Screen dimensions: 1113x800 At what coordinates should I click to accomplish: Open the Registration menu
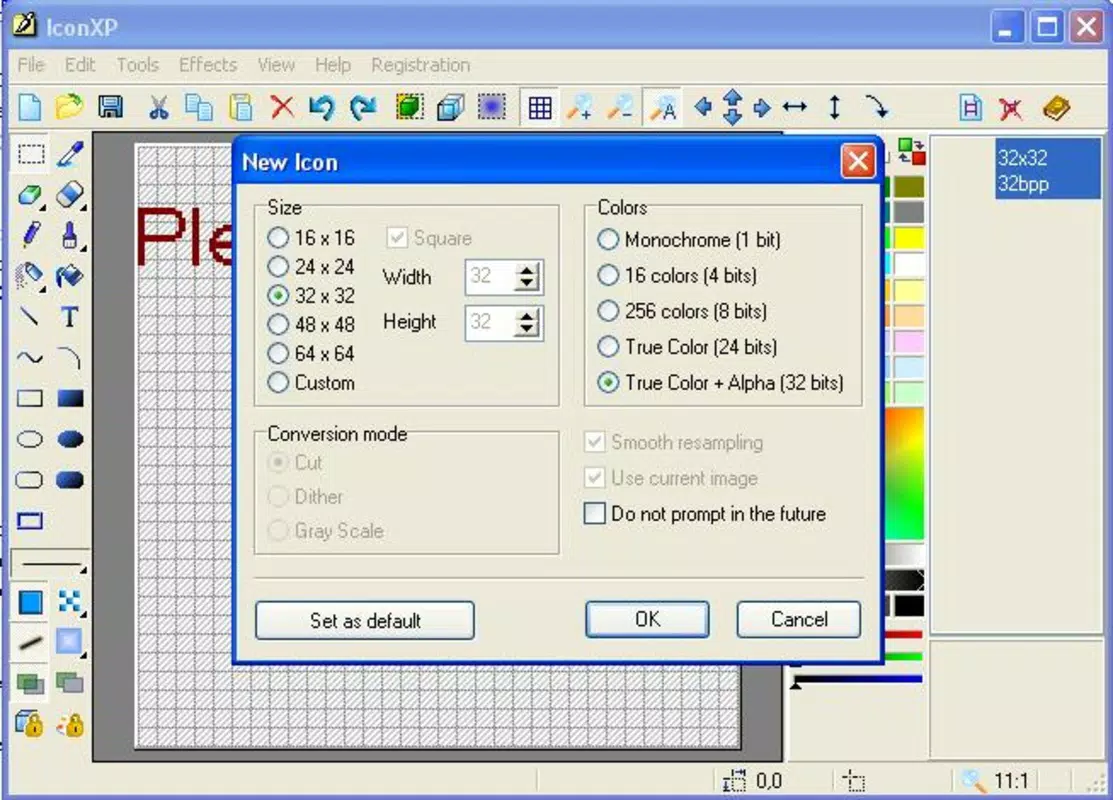point(420,65)
